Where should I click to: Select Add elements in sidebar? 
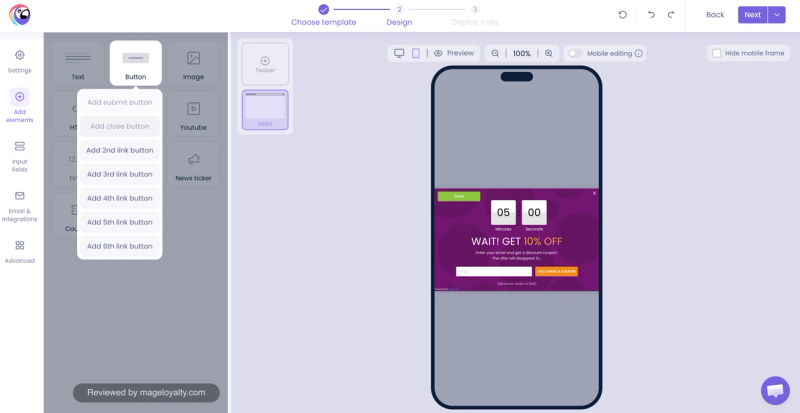[x=19, y=105]
